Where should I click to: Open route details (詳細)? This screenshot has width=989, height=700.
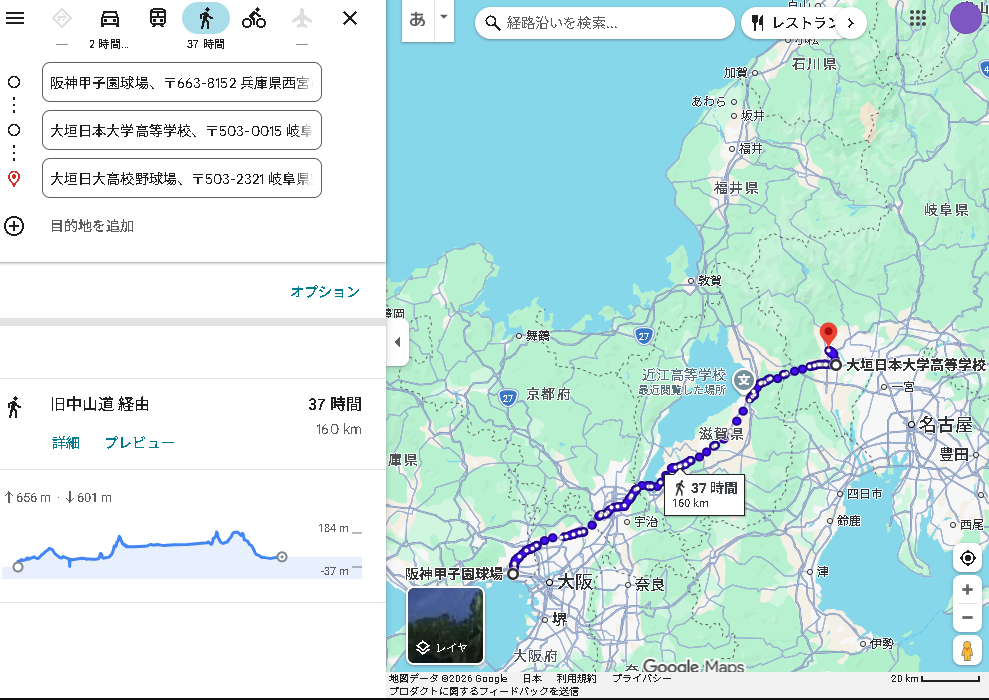(66, 443)
